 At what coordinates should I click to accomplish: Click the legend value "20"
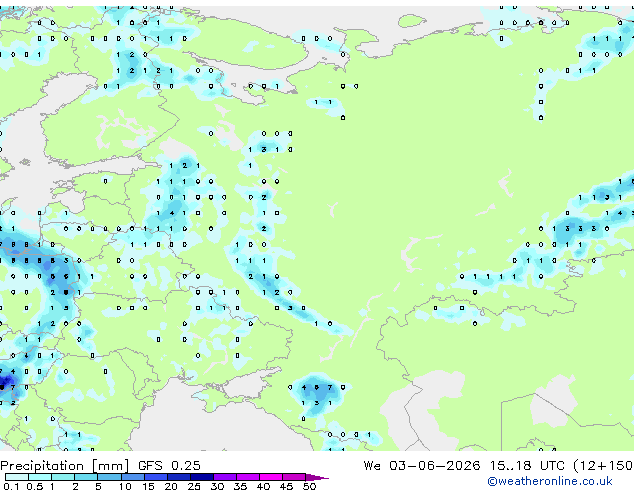pyautogui.click(x=171, y=486)
